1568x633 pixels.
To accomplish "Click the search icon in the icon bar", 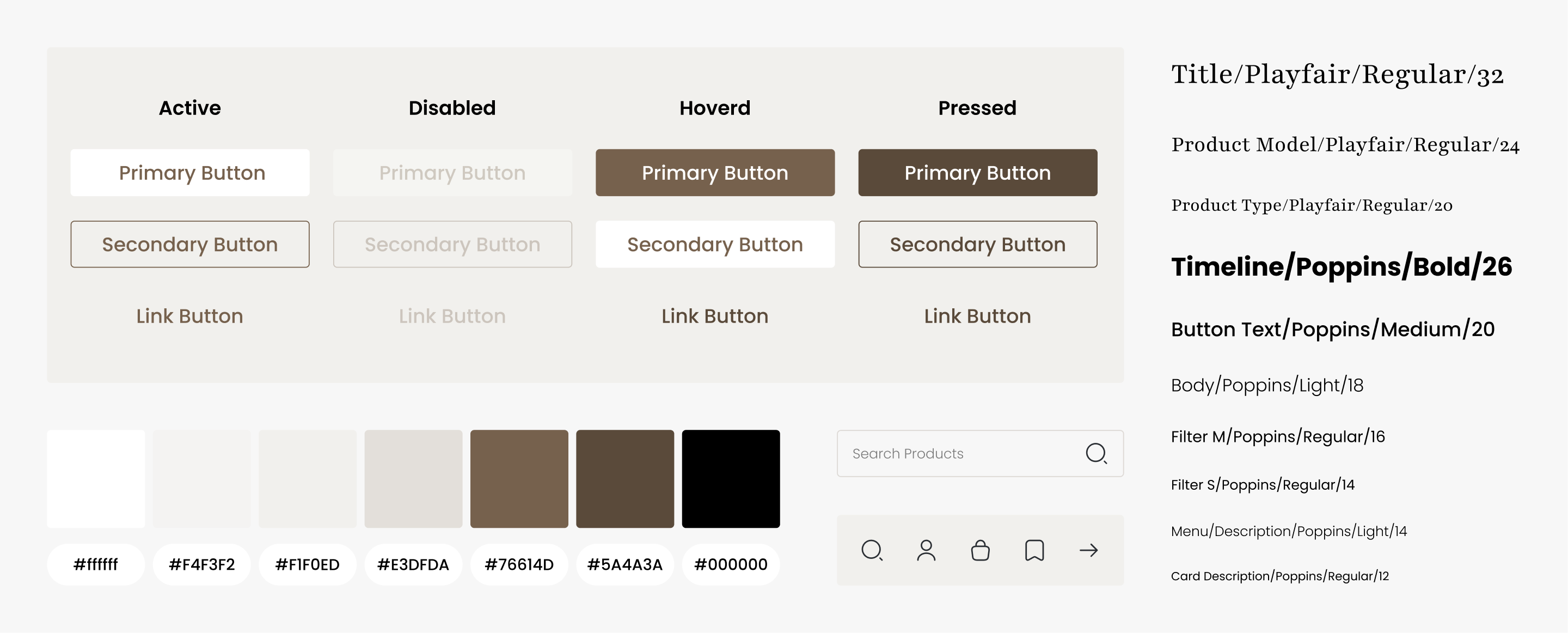I will click(872, 550).
